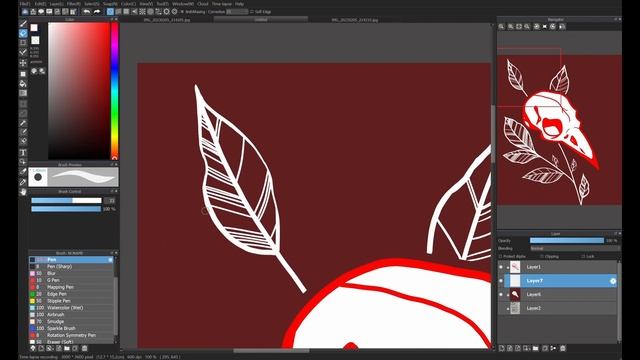Screen dimensions: 640x360
Task: Merge layer down icon in Layer panel
Action: pos(553,348)
